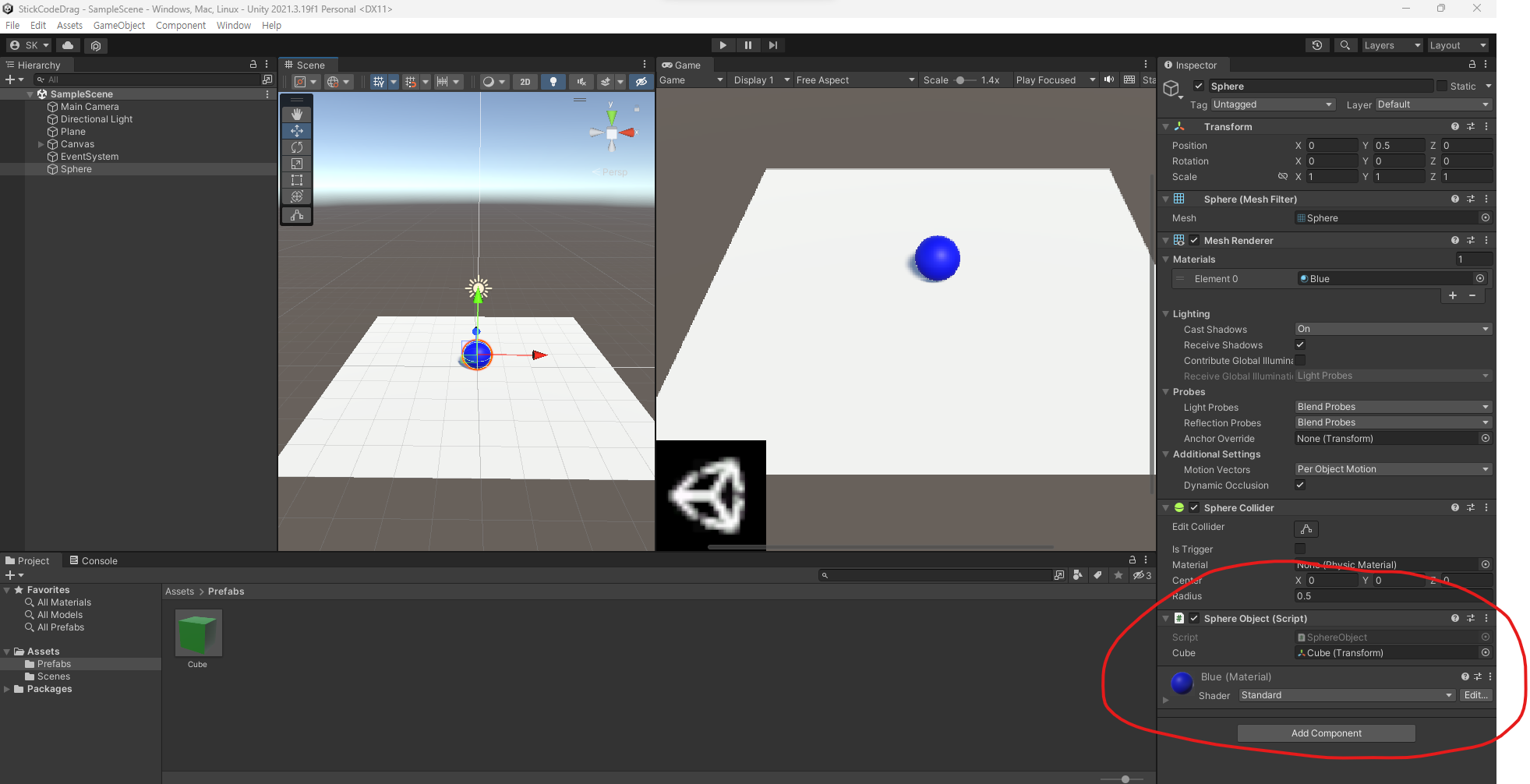Toggle scene visibility hidden-objects eye icon
The width and height of the screenshot is (1530, 784).
coord(641,81)
